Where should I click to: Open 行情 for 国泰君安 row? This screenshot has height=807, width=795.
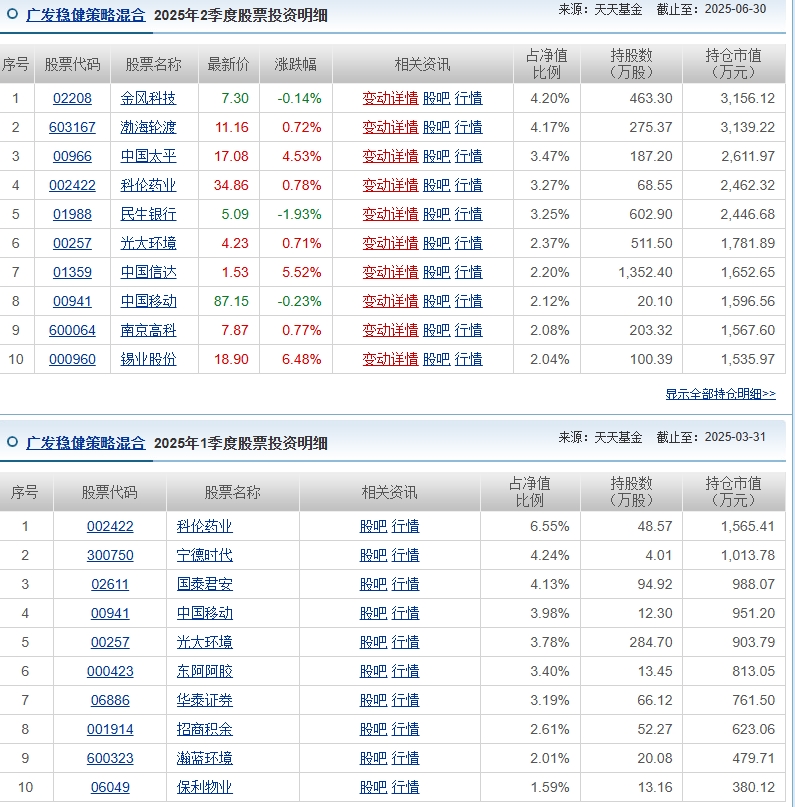(x=405, y=584)
